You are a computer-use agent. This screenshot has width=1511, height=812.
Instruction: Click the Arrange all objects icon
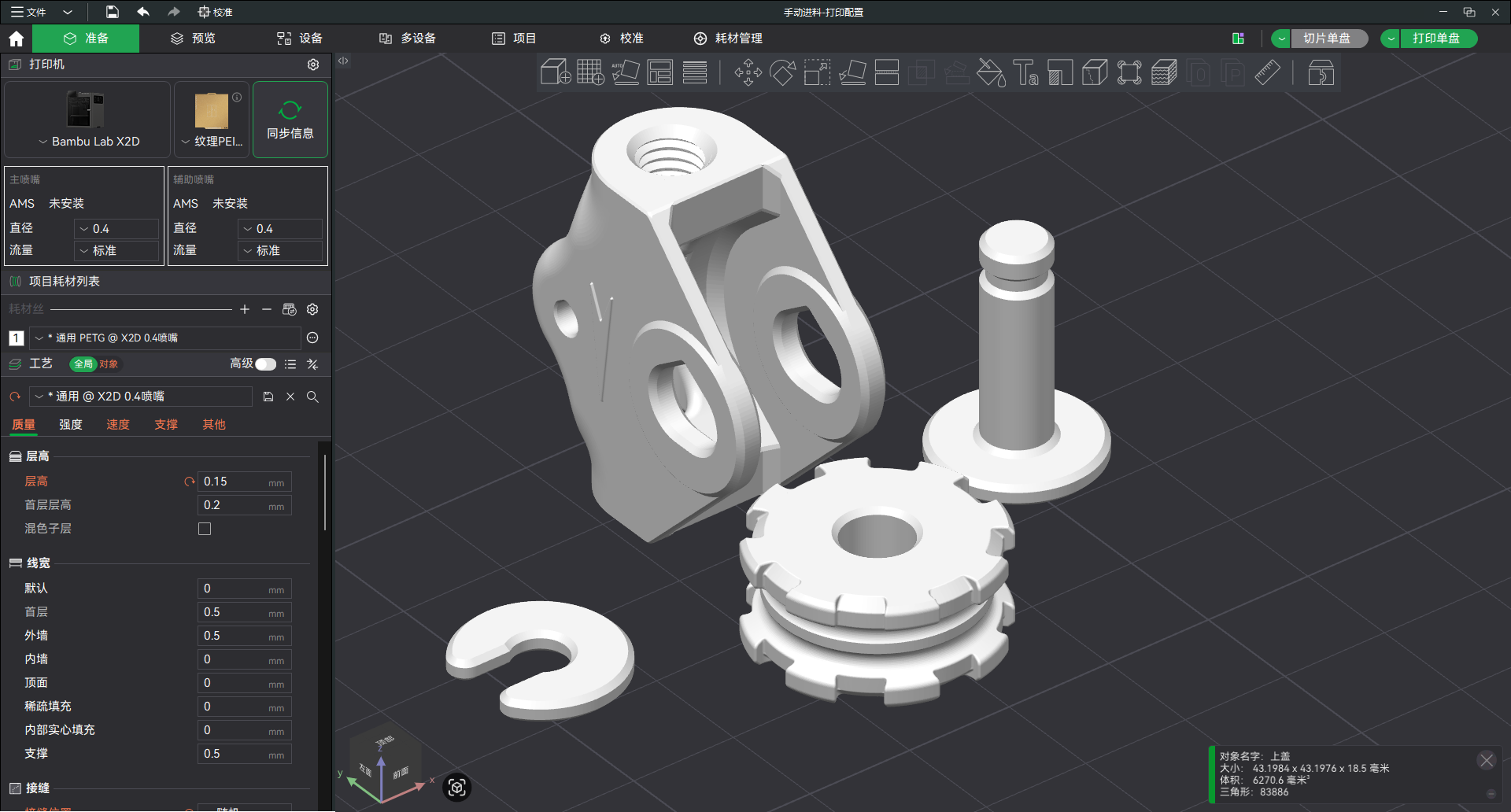tap(659, 72)
